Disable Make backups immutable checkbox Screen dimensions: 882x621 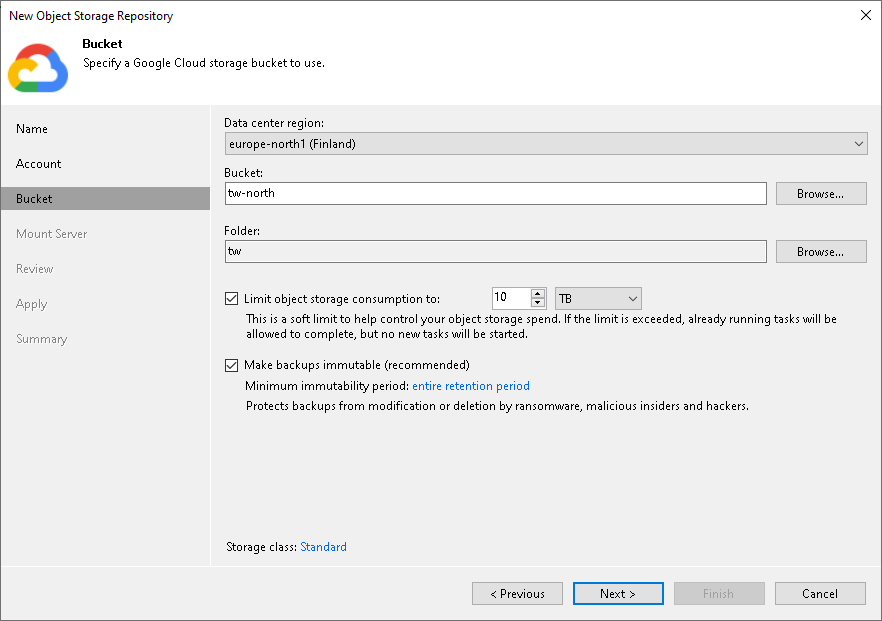[x=232, y=365]
